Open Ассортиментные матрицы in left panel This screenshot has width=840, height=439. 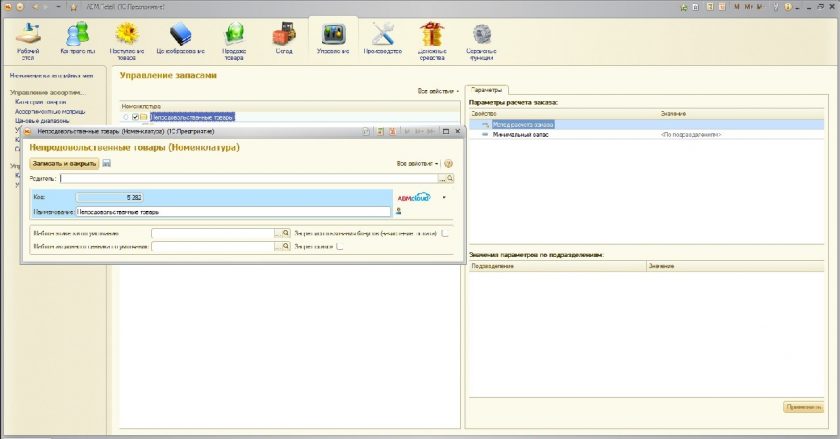(x=50, y=111)
